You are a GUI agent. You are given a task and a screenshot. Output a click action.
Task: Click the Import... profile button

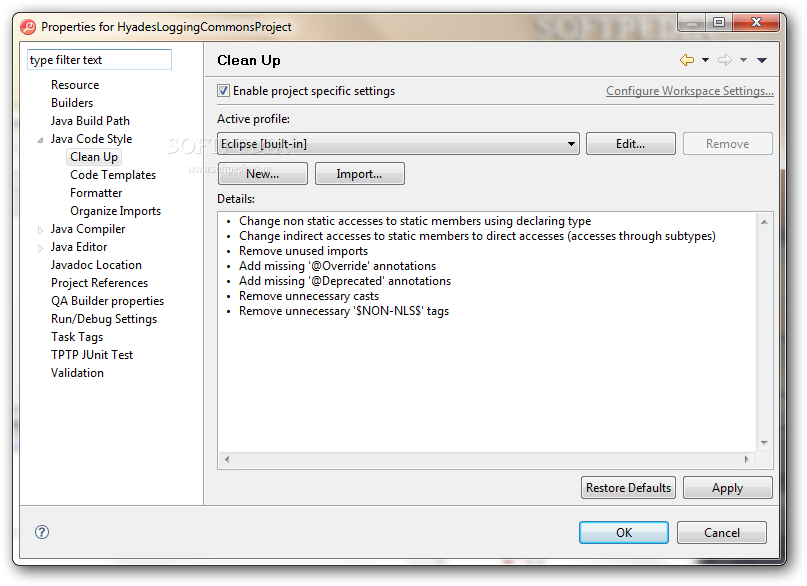coord(359,173)
